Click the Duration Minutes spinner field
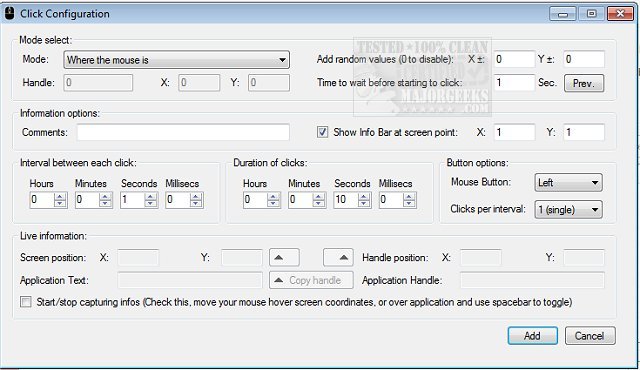The height and width of the screenshot is (370, 640). click(307, 200)
